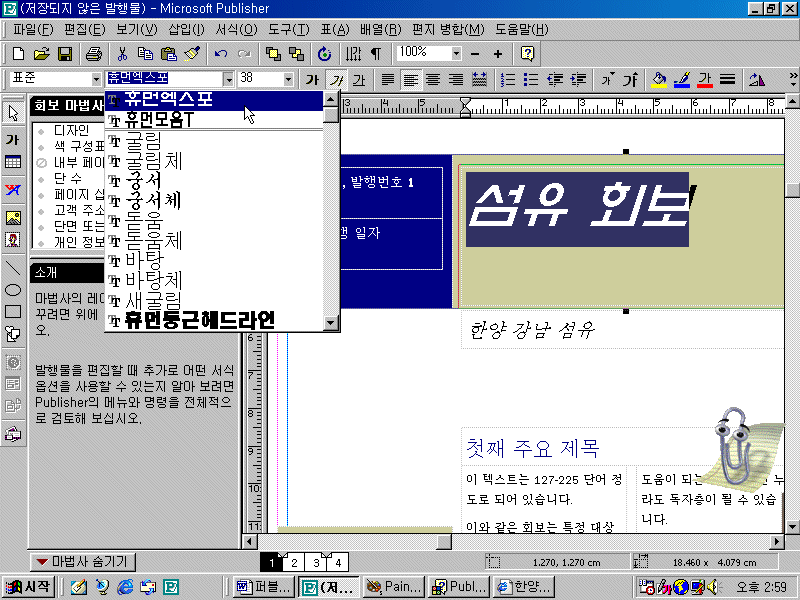Open the Design Gallery Object tool
The height and width of the screenshot is (600, 800).
pos(13,434)
